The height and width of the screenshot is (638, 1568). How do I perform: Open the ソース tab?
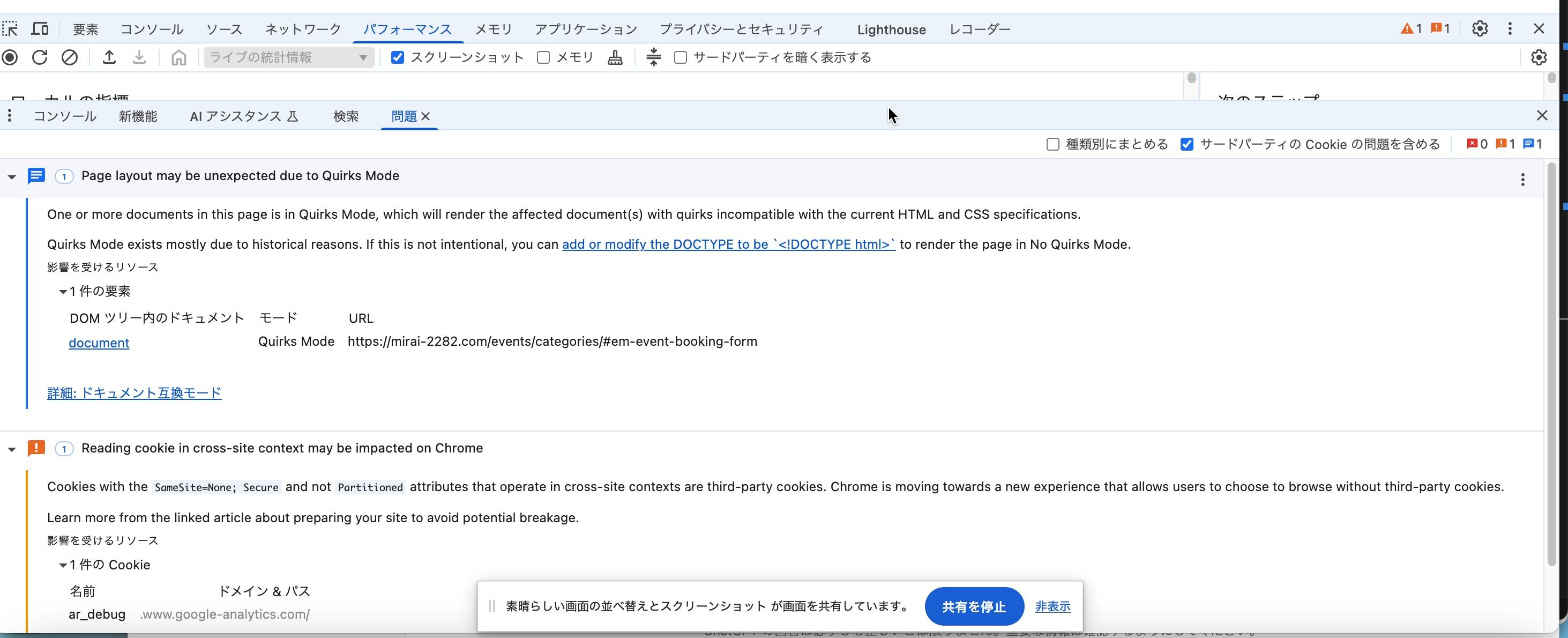tap(224, 29)
